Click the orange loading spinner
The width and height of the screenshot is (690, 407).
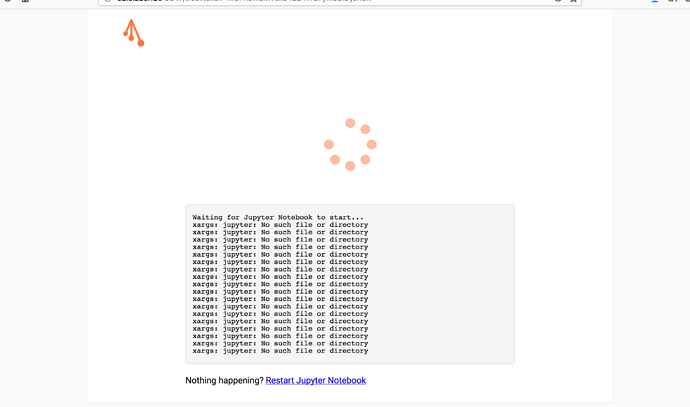(x=350, y=145)
